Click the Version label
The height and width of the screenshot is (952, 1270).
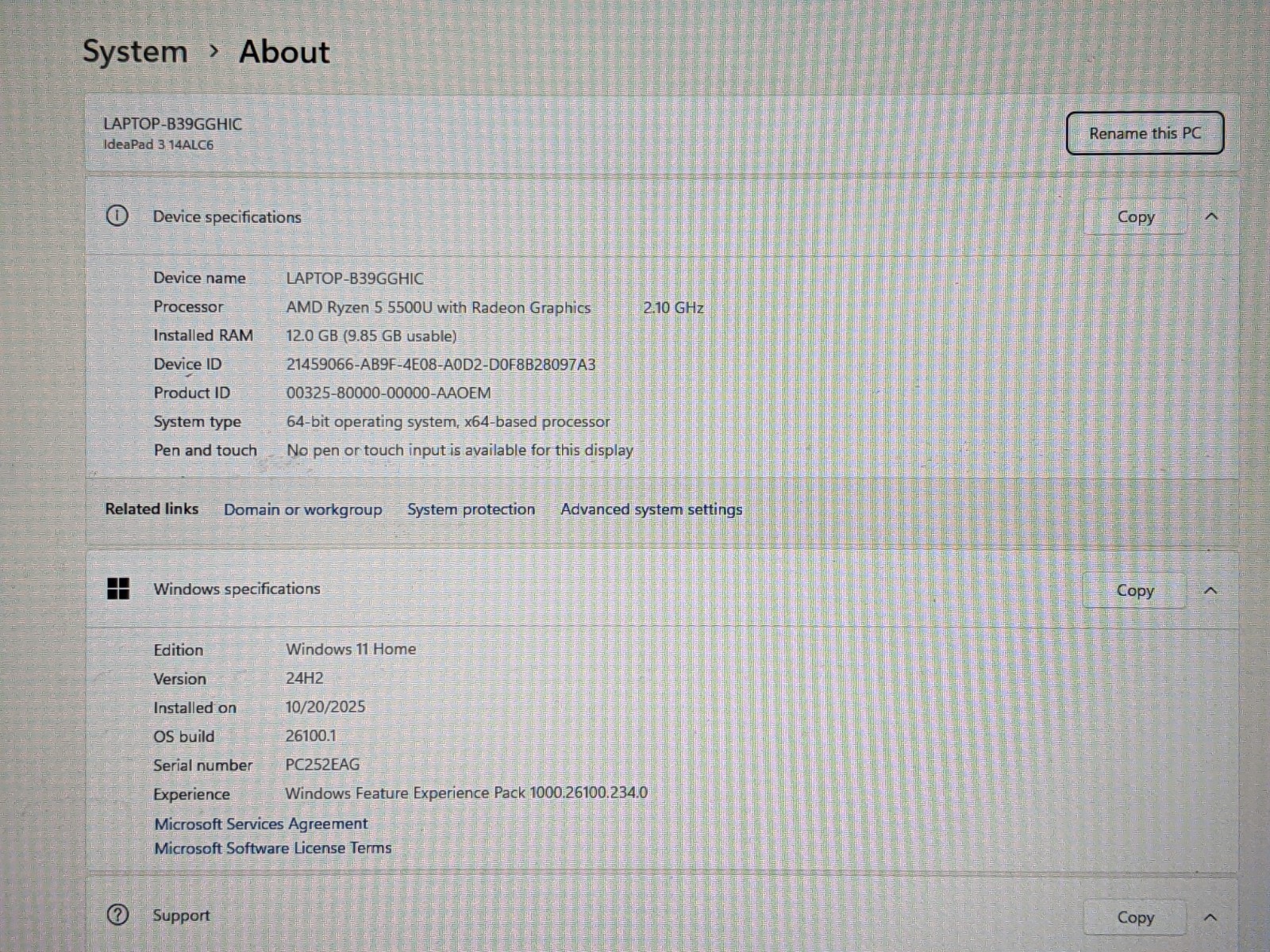point(179,679)
